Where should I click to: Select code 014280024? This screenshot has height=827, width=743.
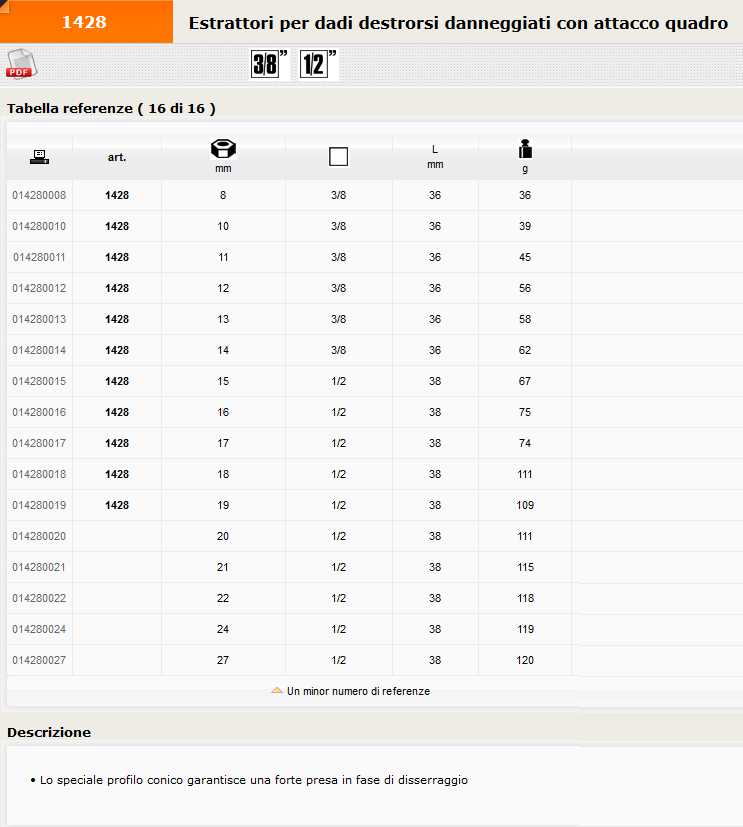click(x=39, y=629)
